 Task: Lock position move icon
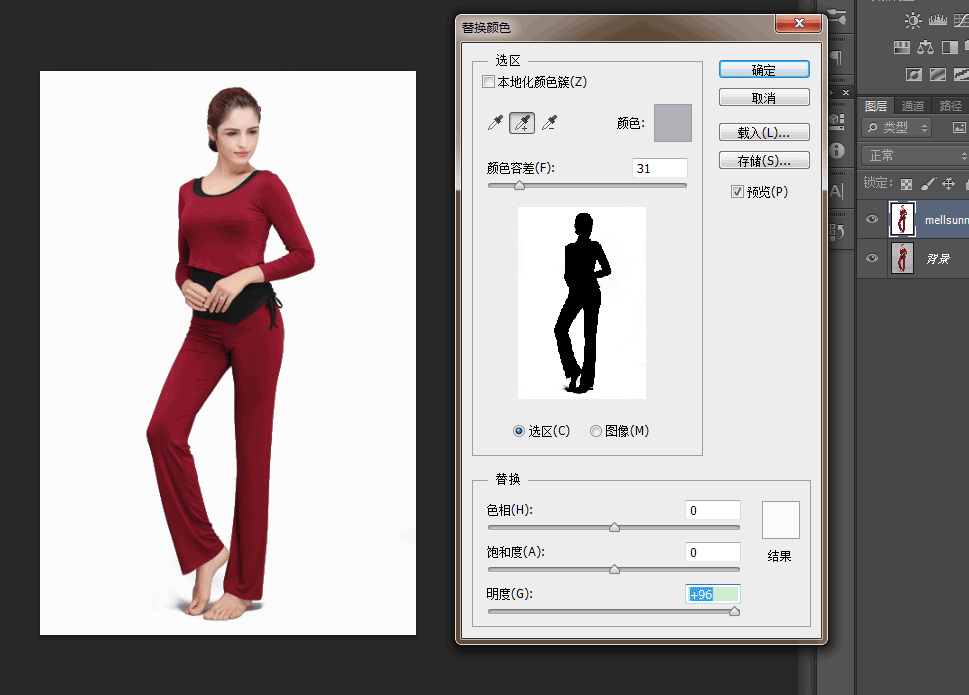point(948,183)
